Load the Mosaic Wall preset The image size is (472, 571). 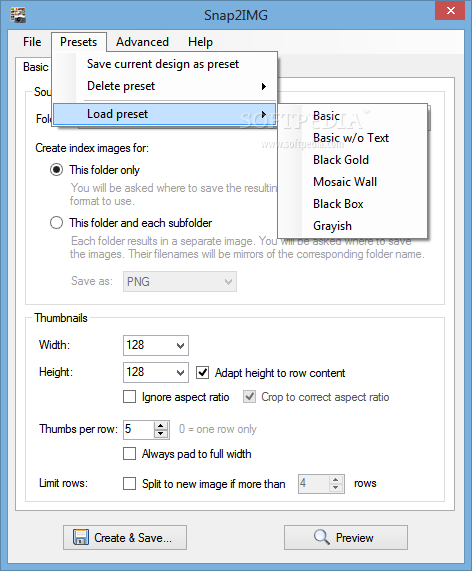352,182
